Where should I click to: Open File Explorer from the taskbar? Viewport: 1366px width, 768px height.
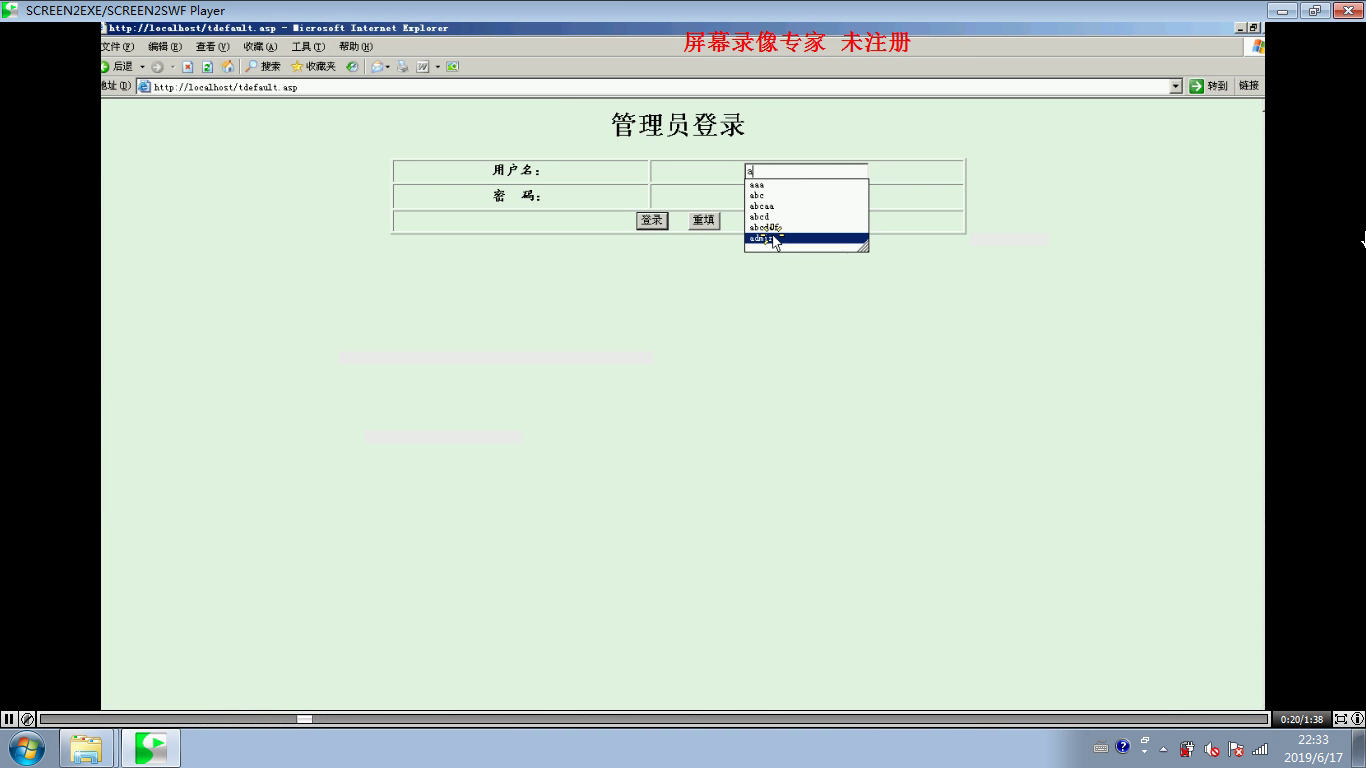click(x=86, y=748)
